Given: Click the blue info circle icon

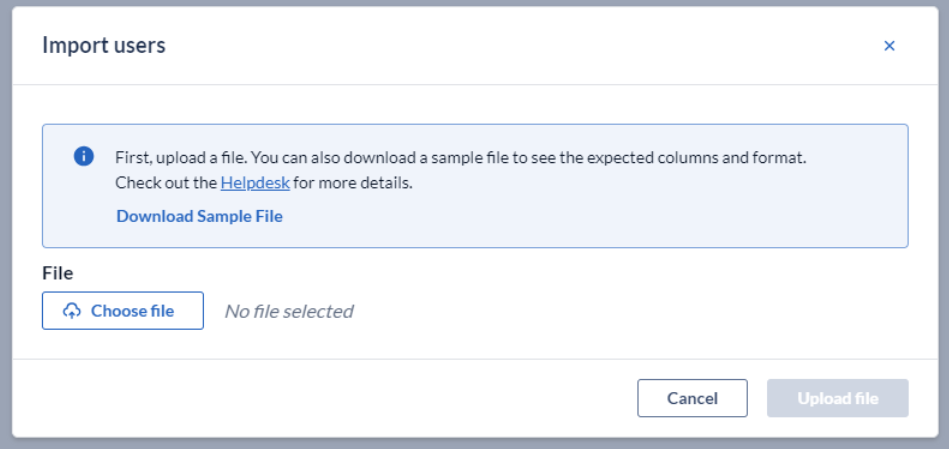Looking at the screenshot, I should 84,157.
